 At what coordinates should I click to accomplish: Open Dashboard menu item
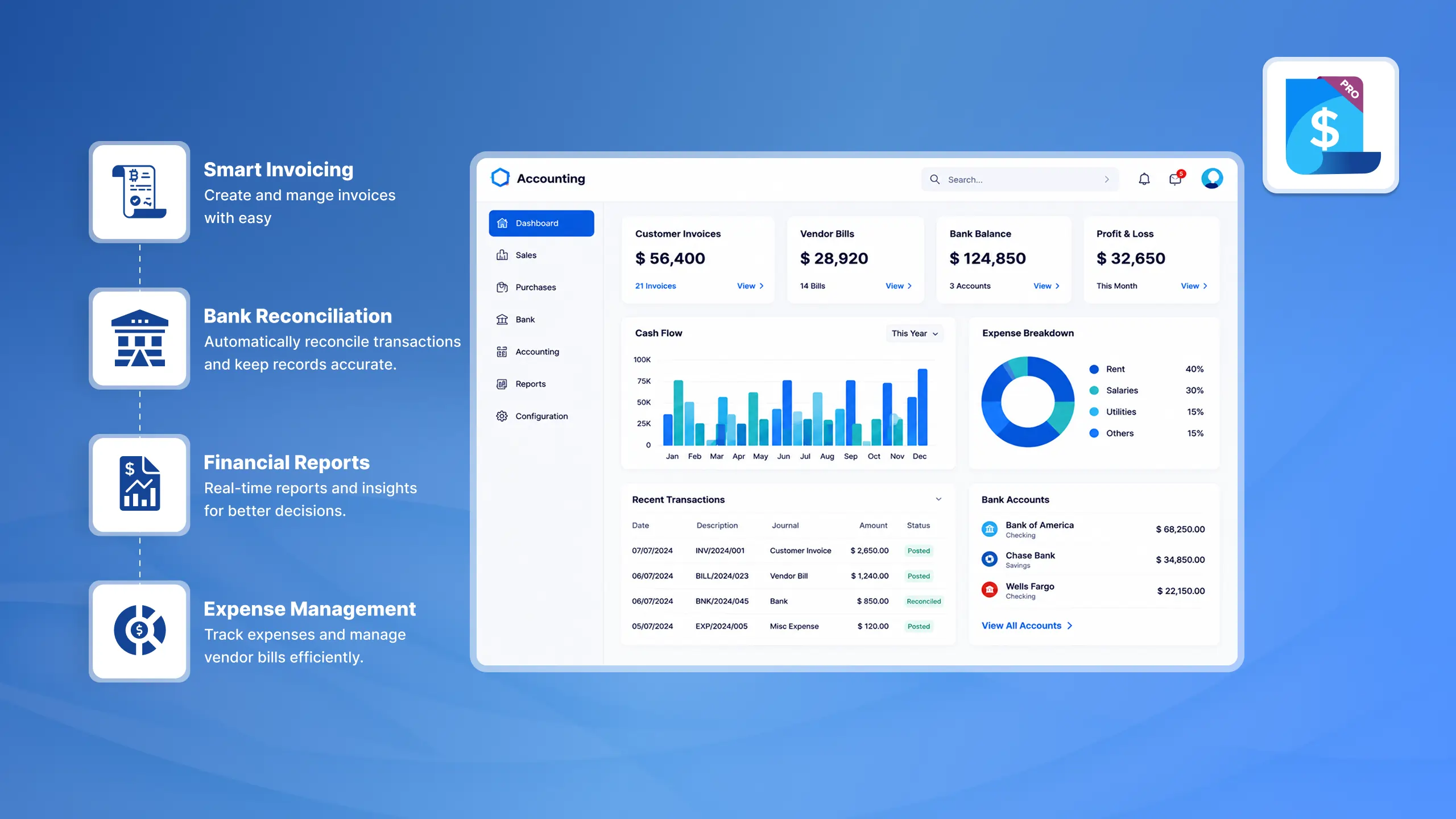541,223
